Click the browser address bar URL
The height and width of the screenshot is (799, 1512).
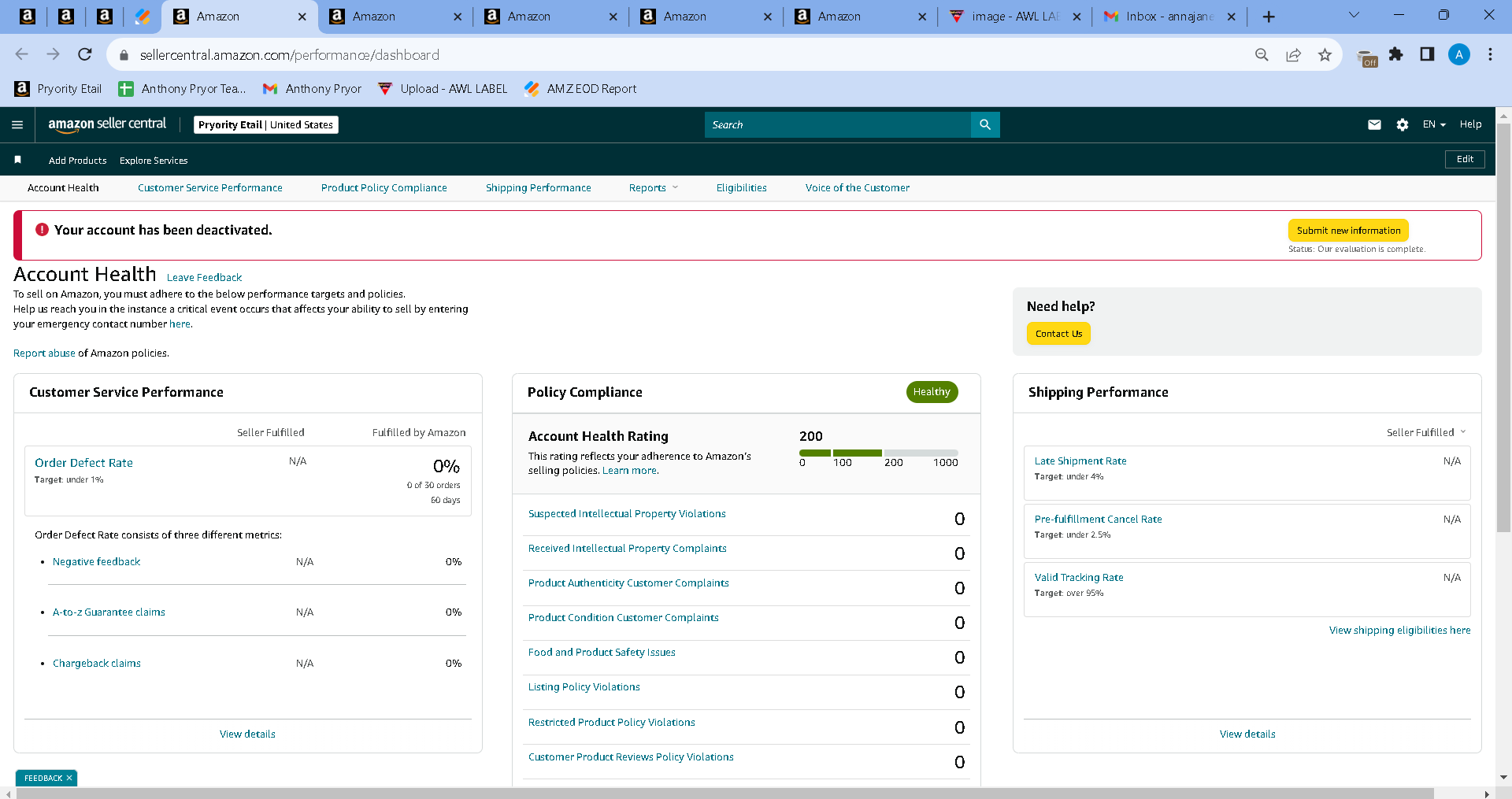[290, 55]
